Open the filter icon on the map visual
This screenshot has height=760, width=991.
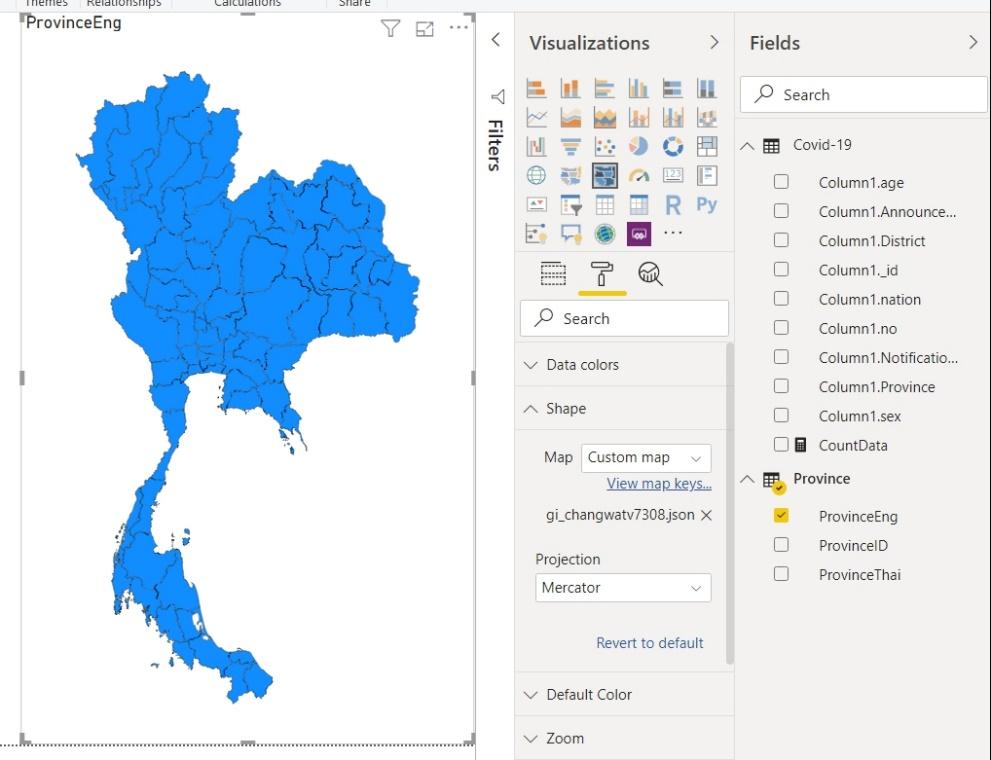[x=390, y=30]
